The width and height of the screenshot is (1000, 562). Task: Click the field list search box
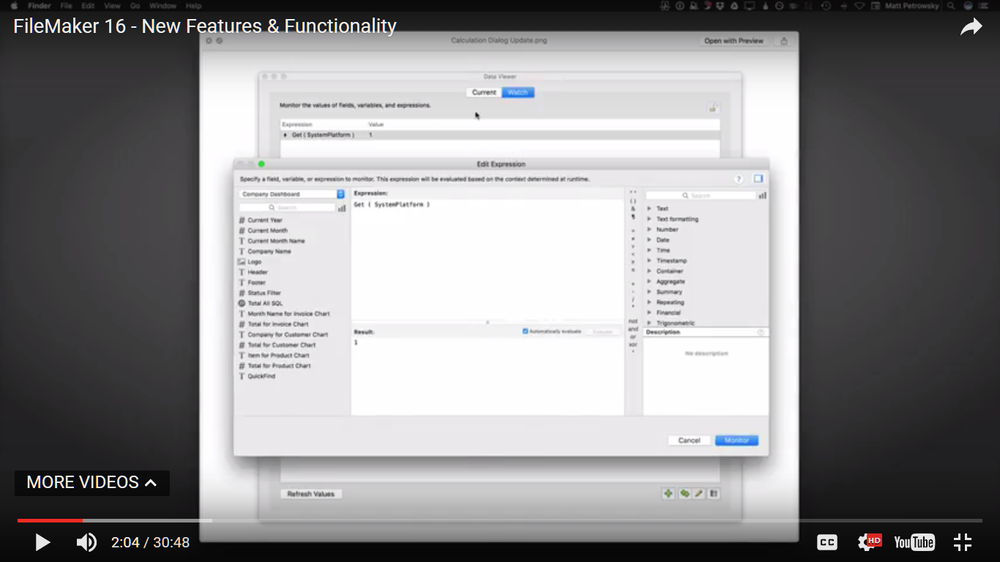click(287, 208)
